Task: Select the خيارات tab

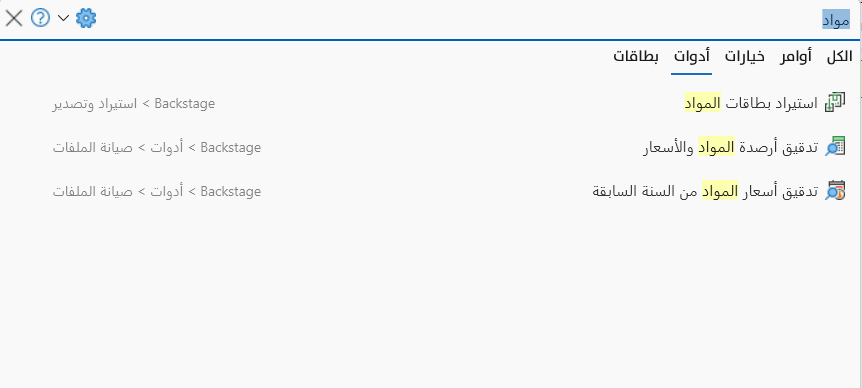Action: click(x=744, y=57)
